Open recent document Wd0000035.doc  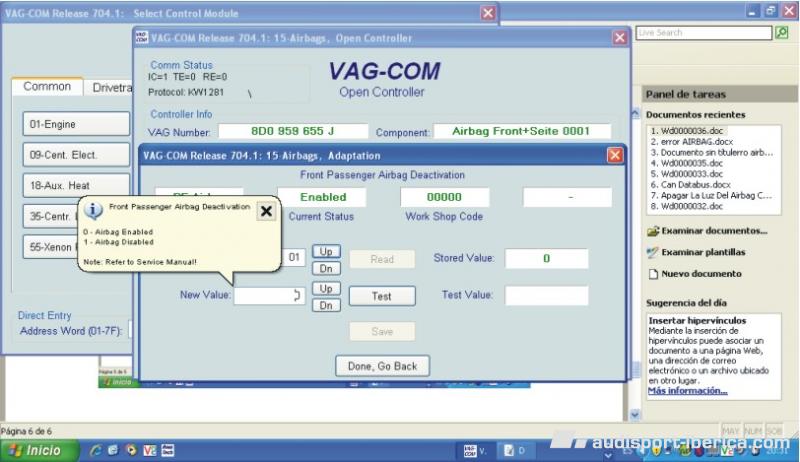[x=687, y=163]
